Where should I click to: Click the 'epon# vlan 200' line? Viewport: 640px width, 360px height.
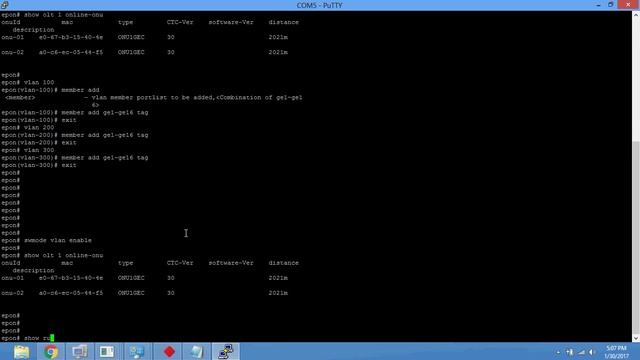coord(28,128)
